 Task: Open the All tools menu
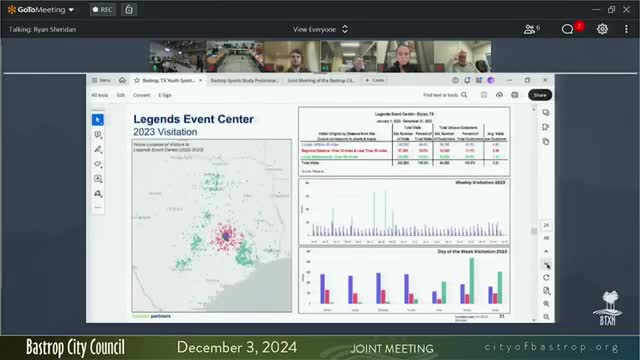coord(100,95)
